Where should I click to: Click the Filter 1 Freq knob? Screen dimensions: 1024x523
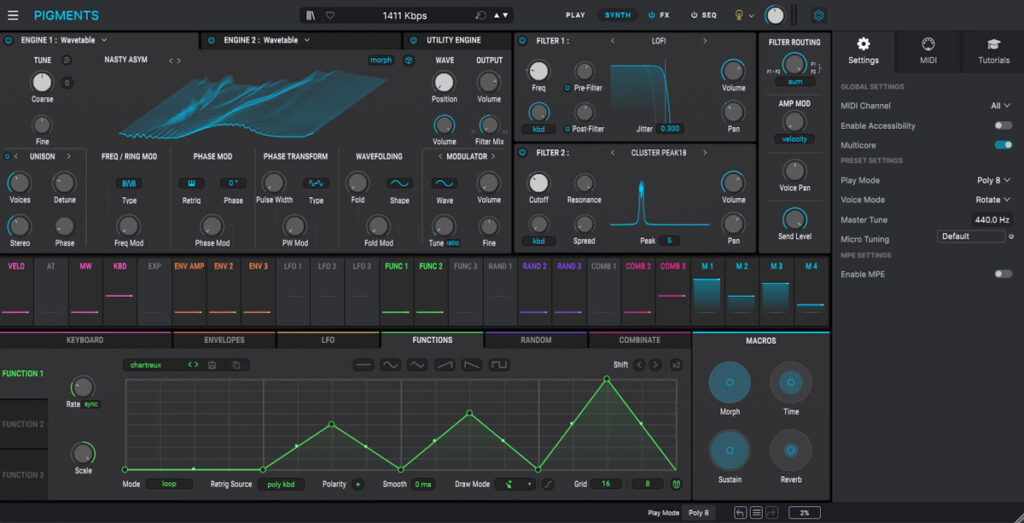pos(539,71)
